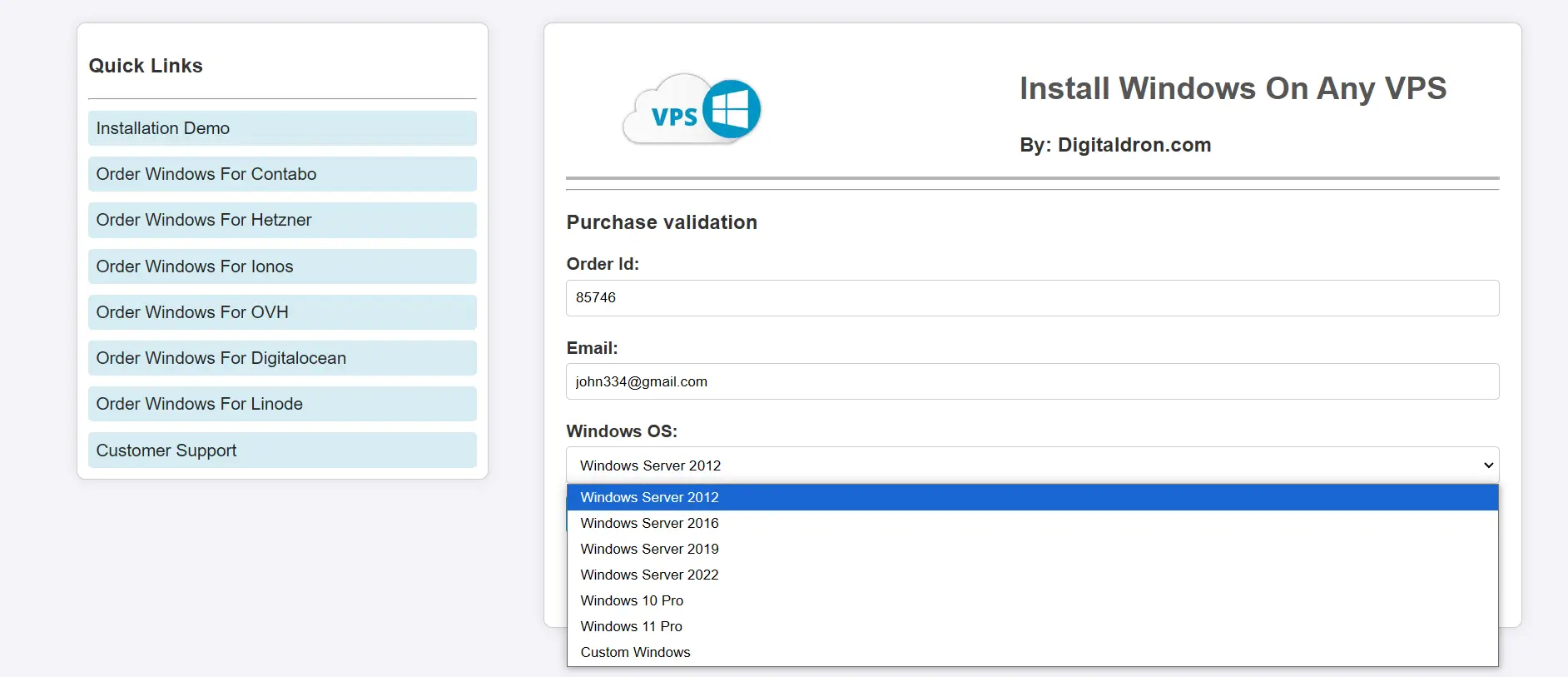Open the Installation Demo quick link
The image size is (1568, 677).
(x=282, y=128)
